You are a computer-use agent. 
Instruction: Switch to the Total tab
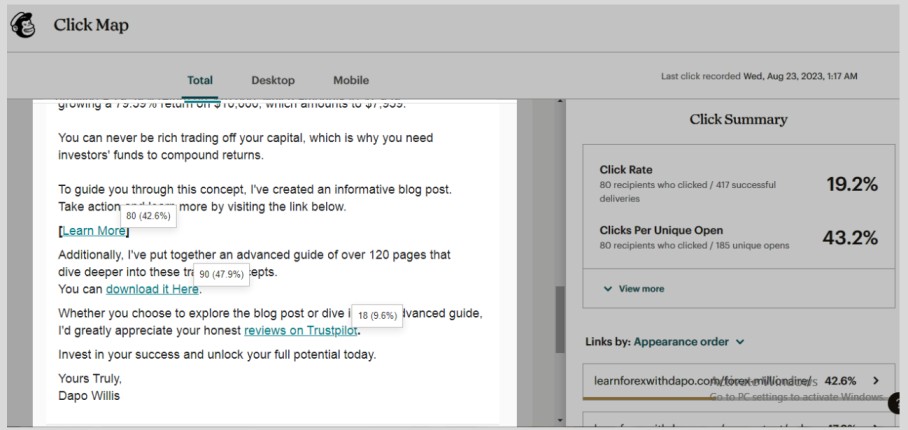point(200,80)
